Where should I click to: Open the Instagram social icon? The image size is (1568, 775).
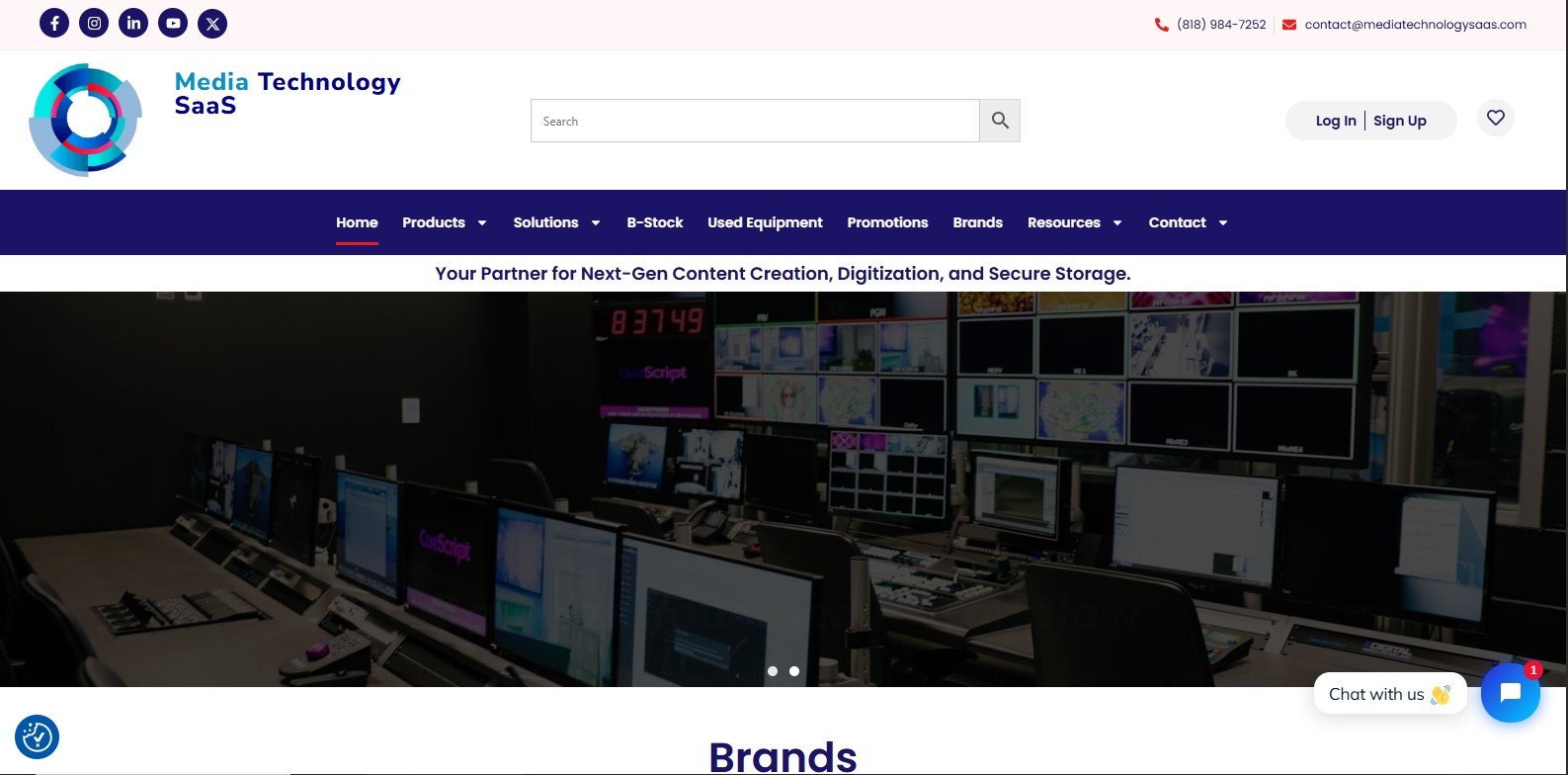pyautogui.click(x=94, y=23)
